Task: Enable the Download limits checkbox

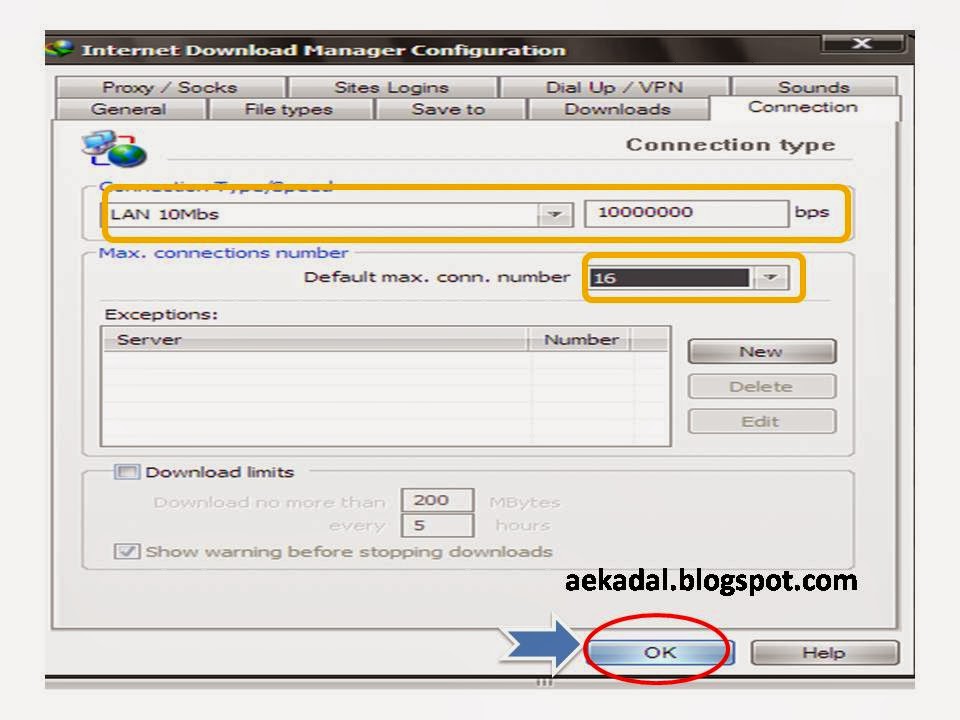Action: [127, 472]
